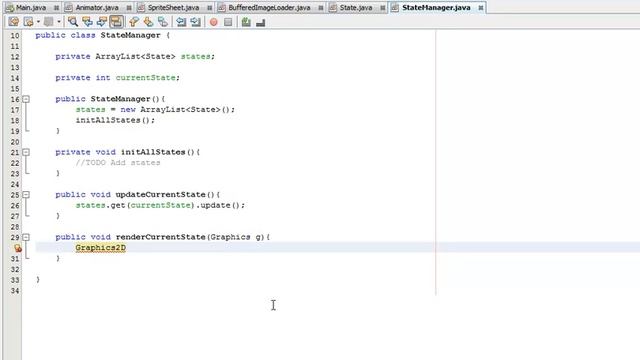Click the 'Graphics g' parameter on line 29

pos(237,237)
